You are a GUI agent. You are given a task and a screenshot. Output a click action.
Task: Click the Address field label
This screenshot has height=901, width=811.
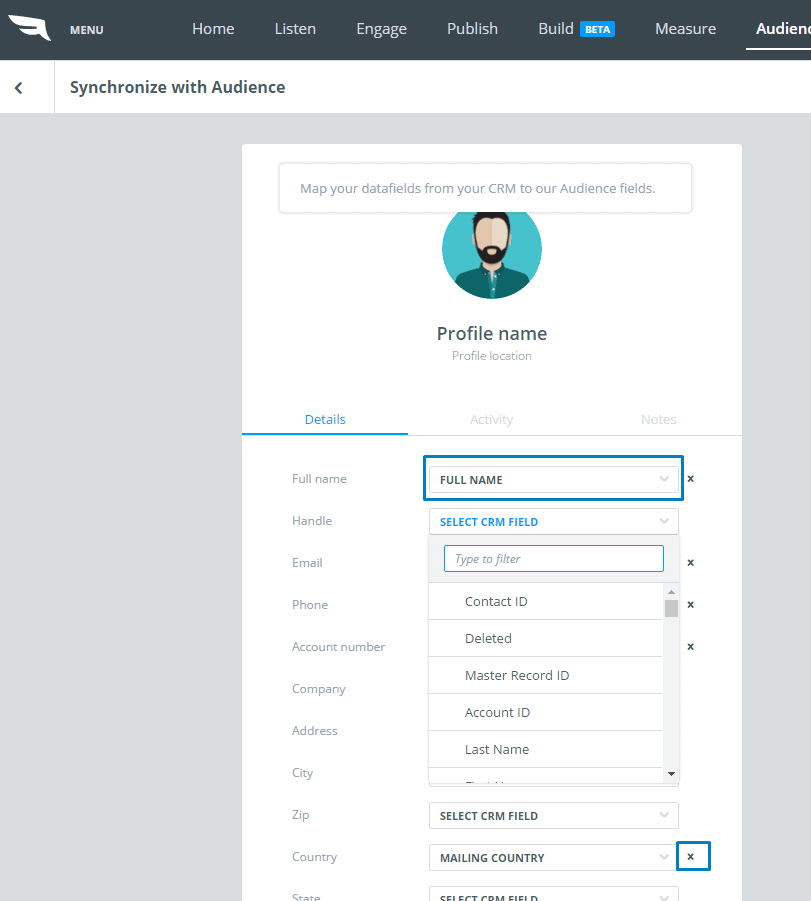click(314, 731)
